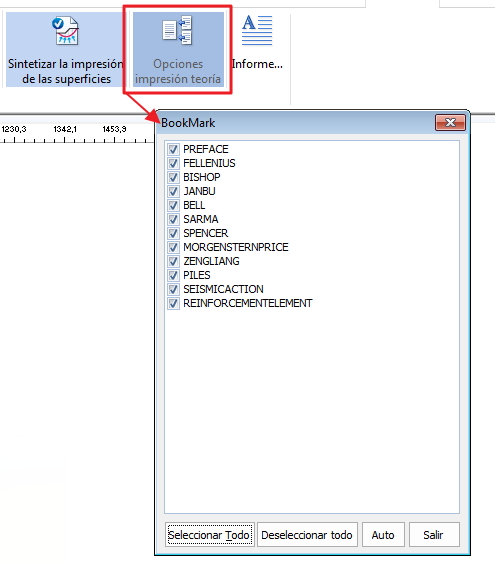Click the Deseleccionar todo button

click(307, 535)
